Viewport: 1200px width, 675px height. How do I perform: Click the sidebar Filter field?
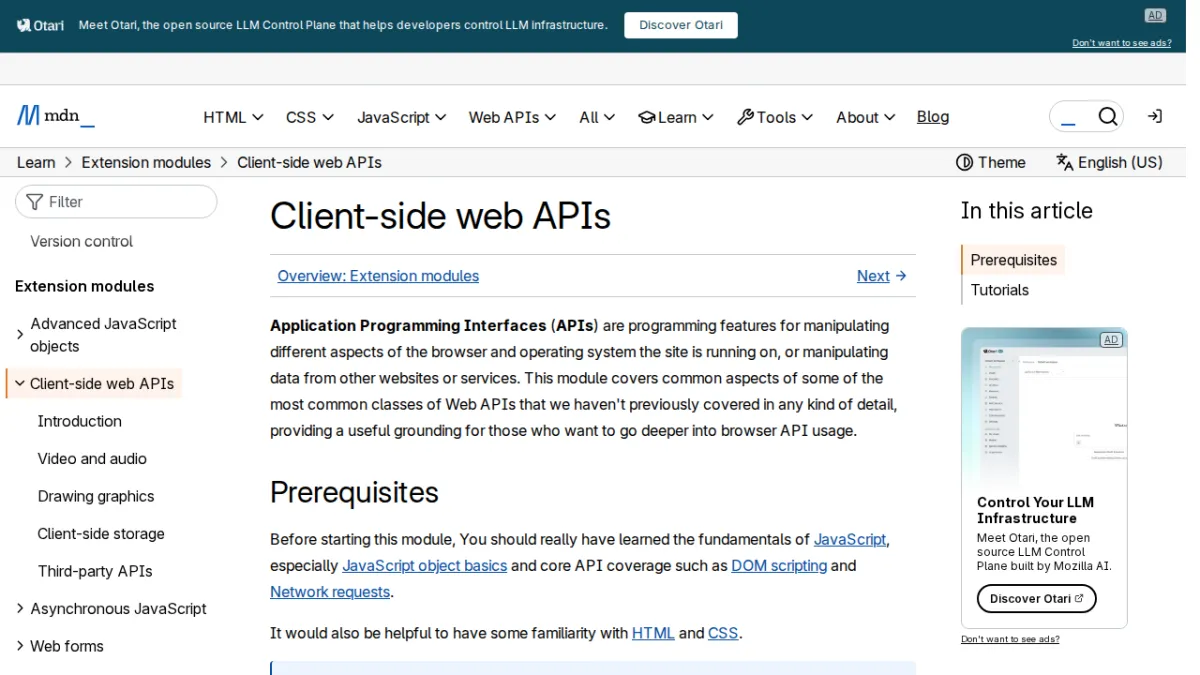(x=116, y=201)
